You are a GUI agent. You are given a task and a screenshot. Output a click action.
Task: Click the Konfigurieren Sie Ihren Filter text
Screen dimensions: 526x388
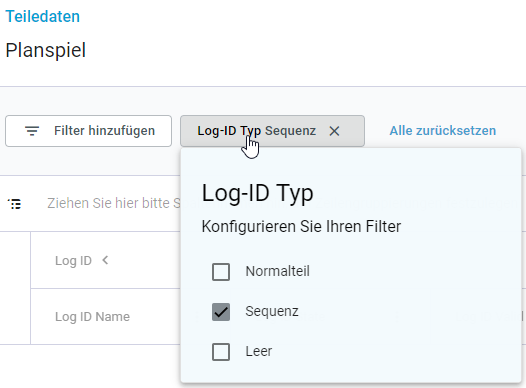[x=301, y=226]
